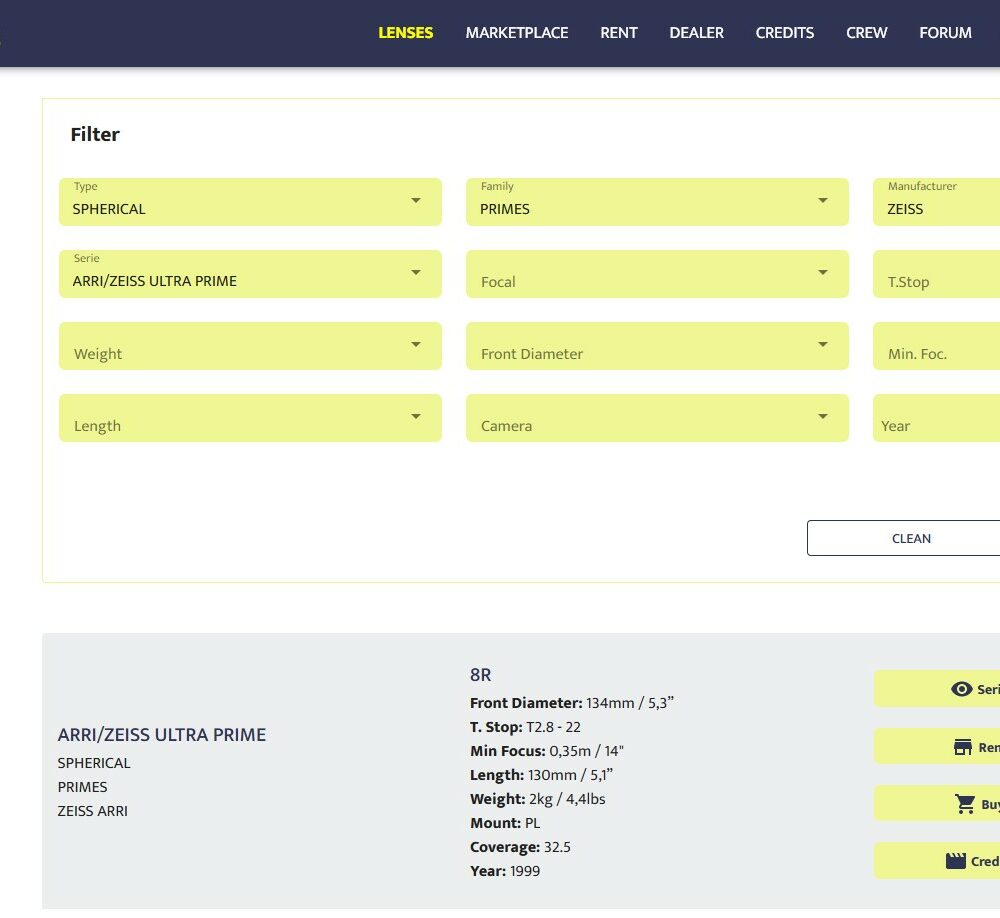Open the ARRI/ZEISS ULTRA PRIME lens title
The image size is (1000, 918).
[161, 735]
